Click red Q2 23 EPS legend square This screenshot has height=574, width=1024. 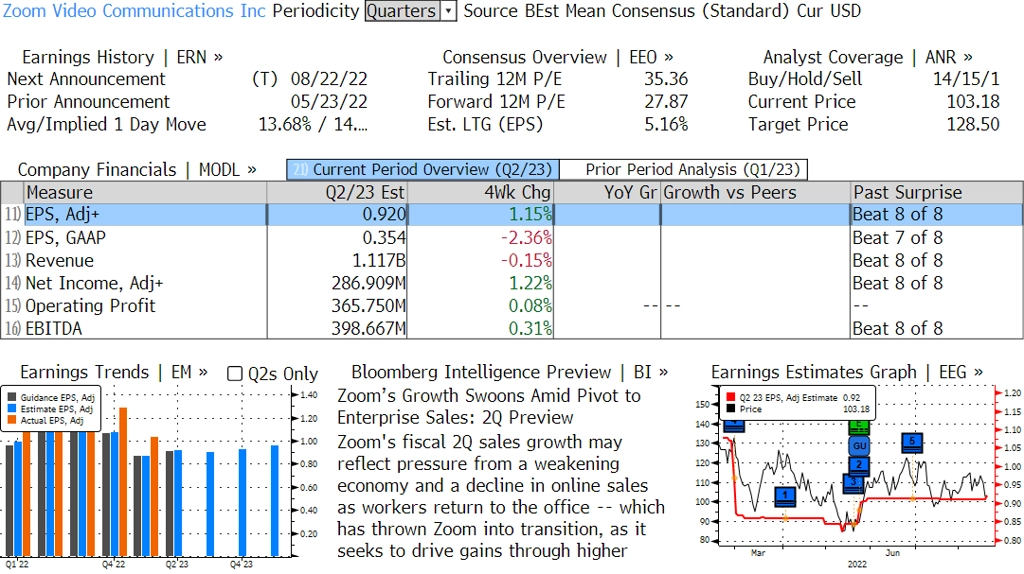(x=730, y=397)
